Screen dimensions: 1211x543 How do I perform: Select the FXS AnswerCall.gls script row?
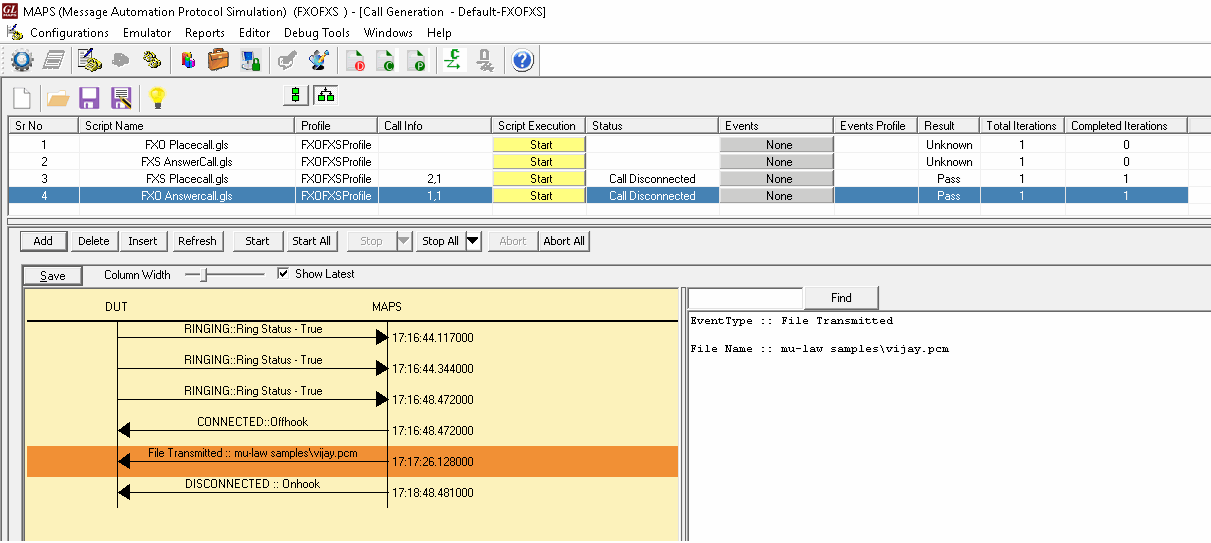point(598,161)
